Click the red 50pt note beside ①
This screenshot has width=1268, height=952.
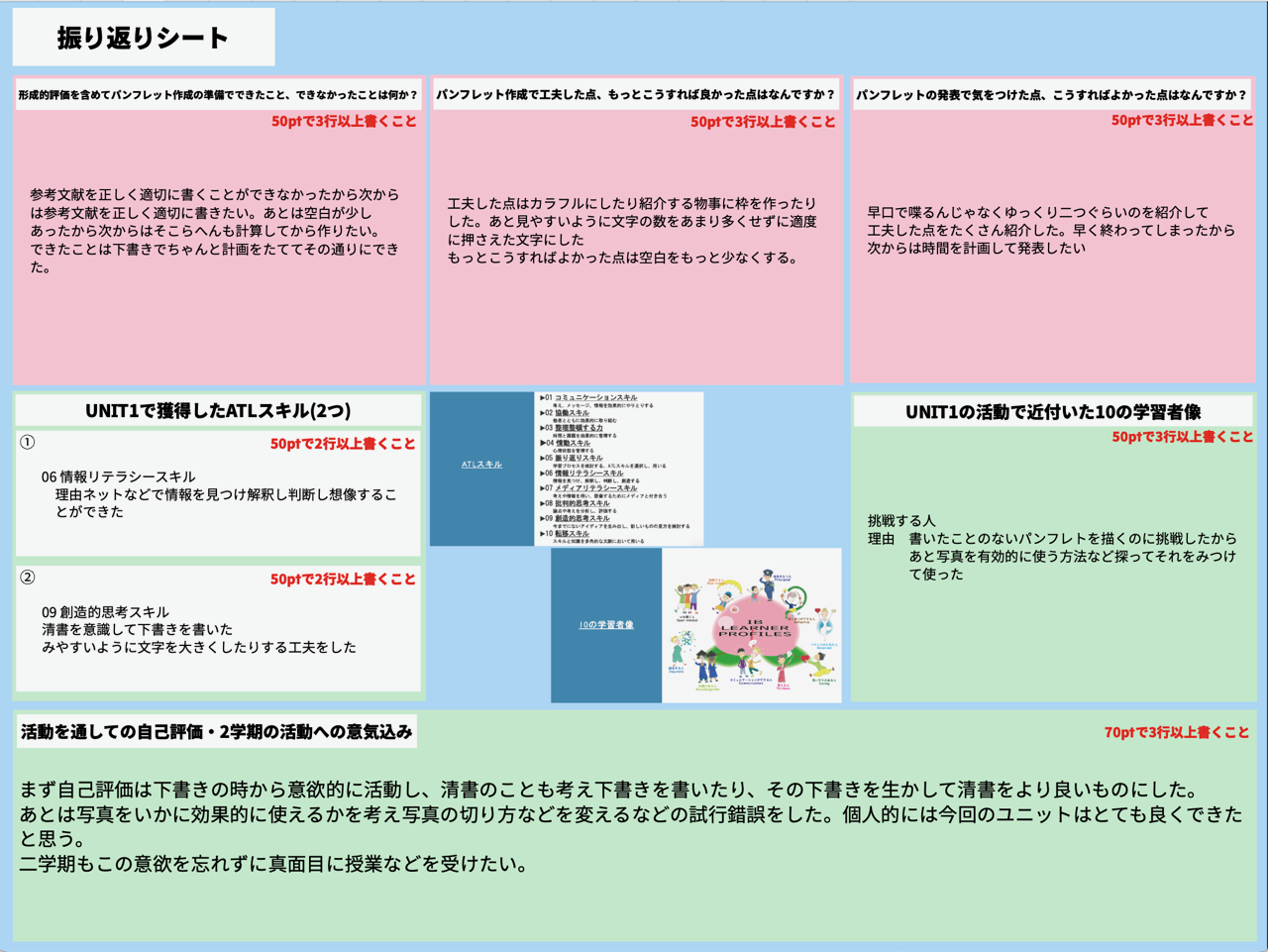point(343,444)
